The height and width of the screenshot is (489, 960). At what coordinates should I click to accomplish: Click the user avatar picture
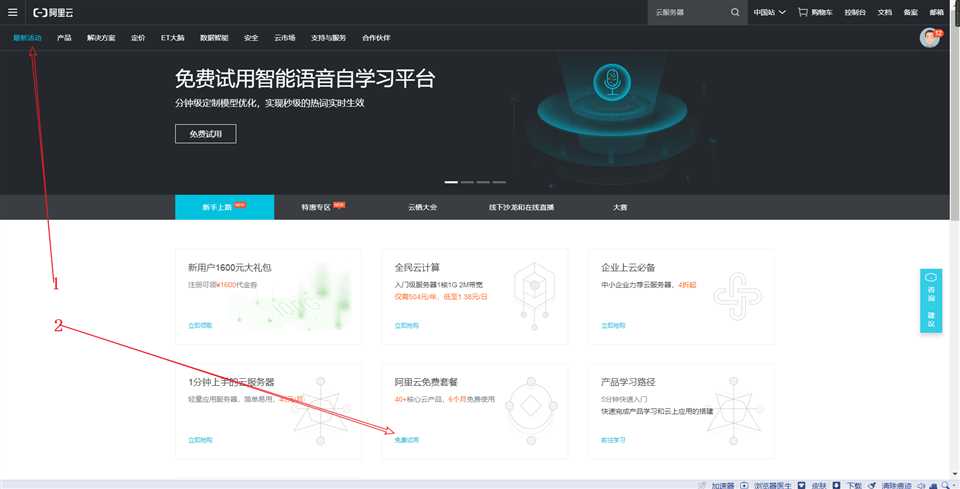pyautogui.click(x=930, y=38)
